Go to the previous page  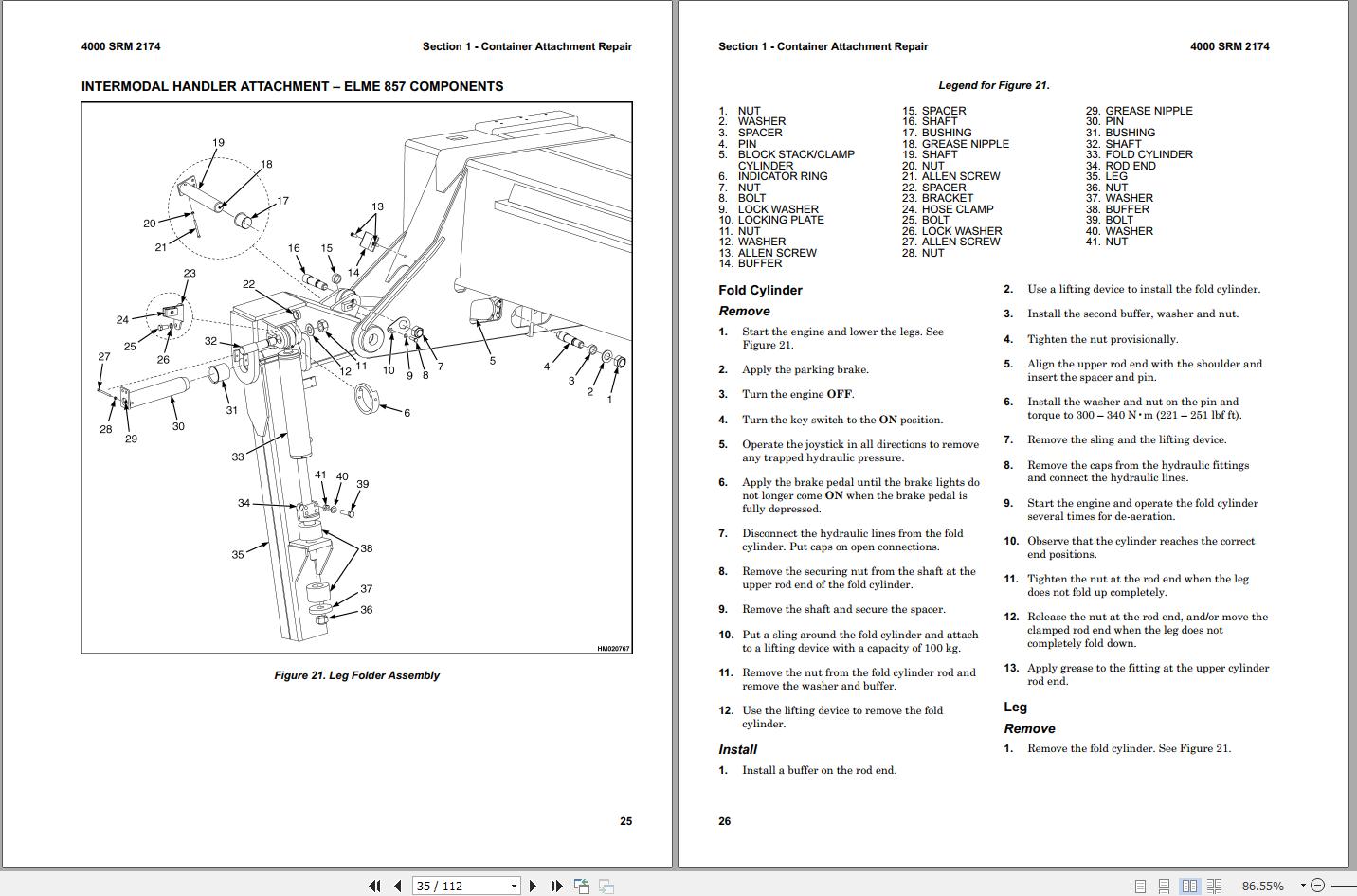coord(398,886)
